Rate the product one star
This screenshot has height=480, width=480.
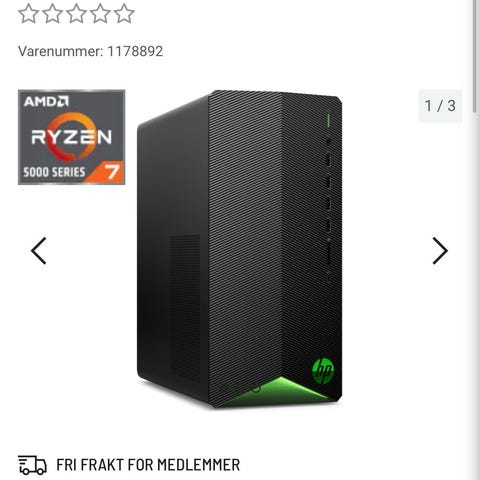coord(29,14)
